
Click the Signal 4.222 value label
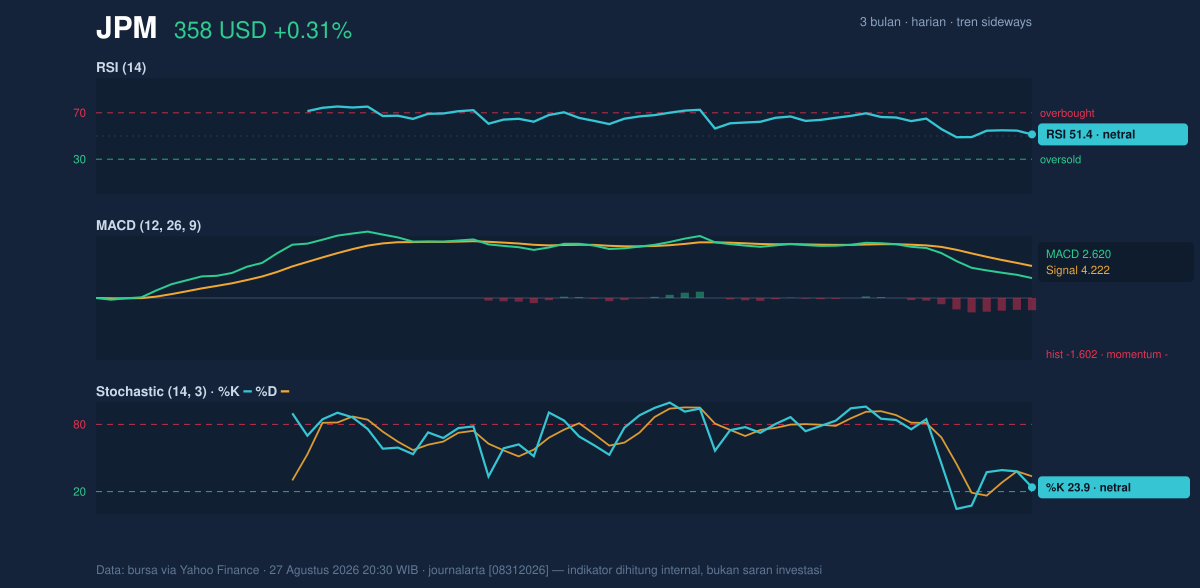tap(1078, 270)
